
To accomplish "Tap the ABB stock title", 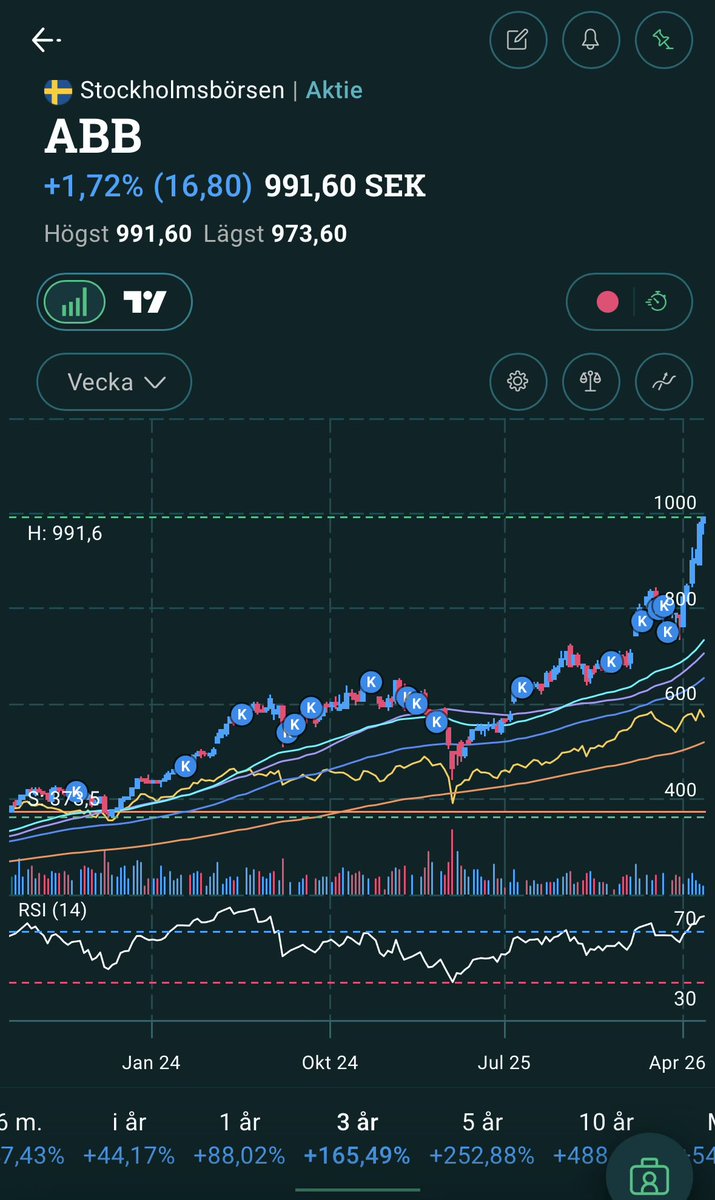I will [x=93, y=138].
